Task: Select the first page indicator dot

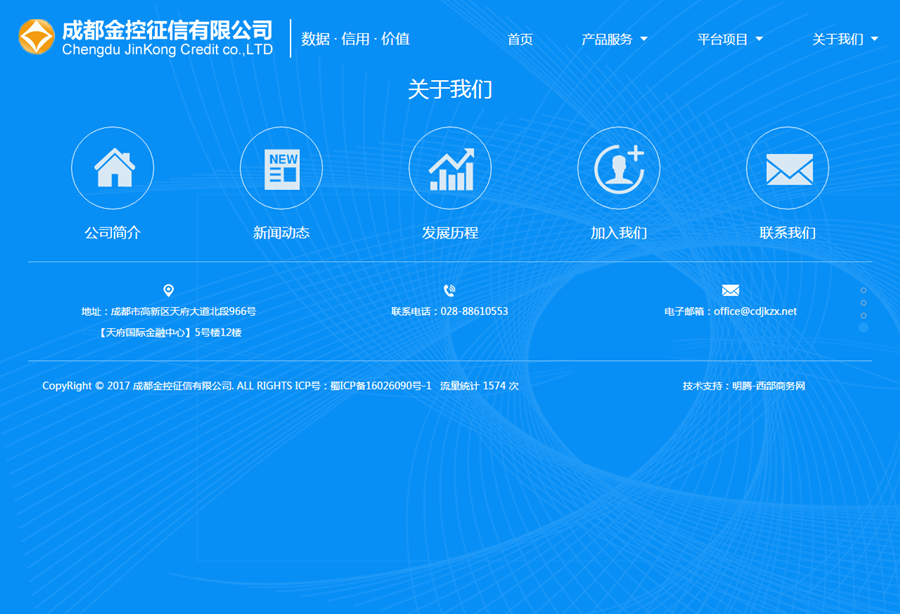Action: click(864, 291)
